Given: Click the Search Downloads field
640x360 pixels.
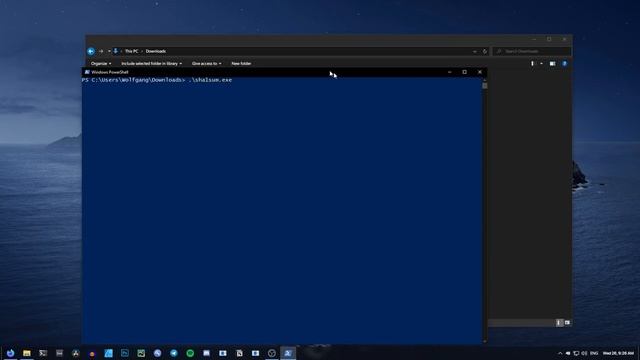Looking at the screenshot, I should 532,51.
